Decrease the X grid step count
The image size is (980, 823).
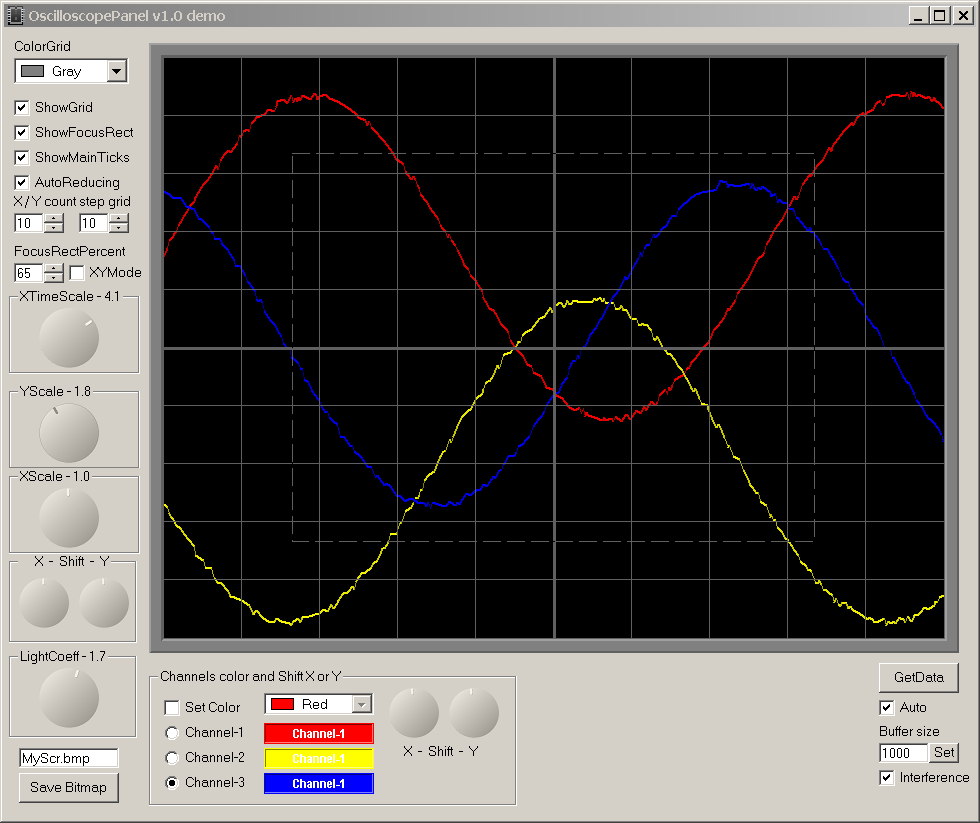[x=54, y=227]
